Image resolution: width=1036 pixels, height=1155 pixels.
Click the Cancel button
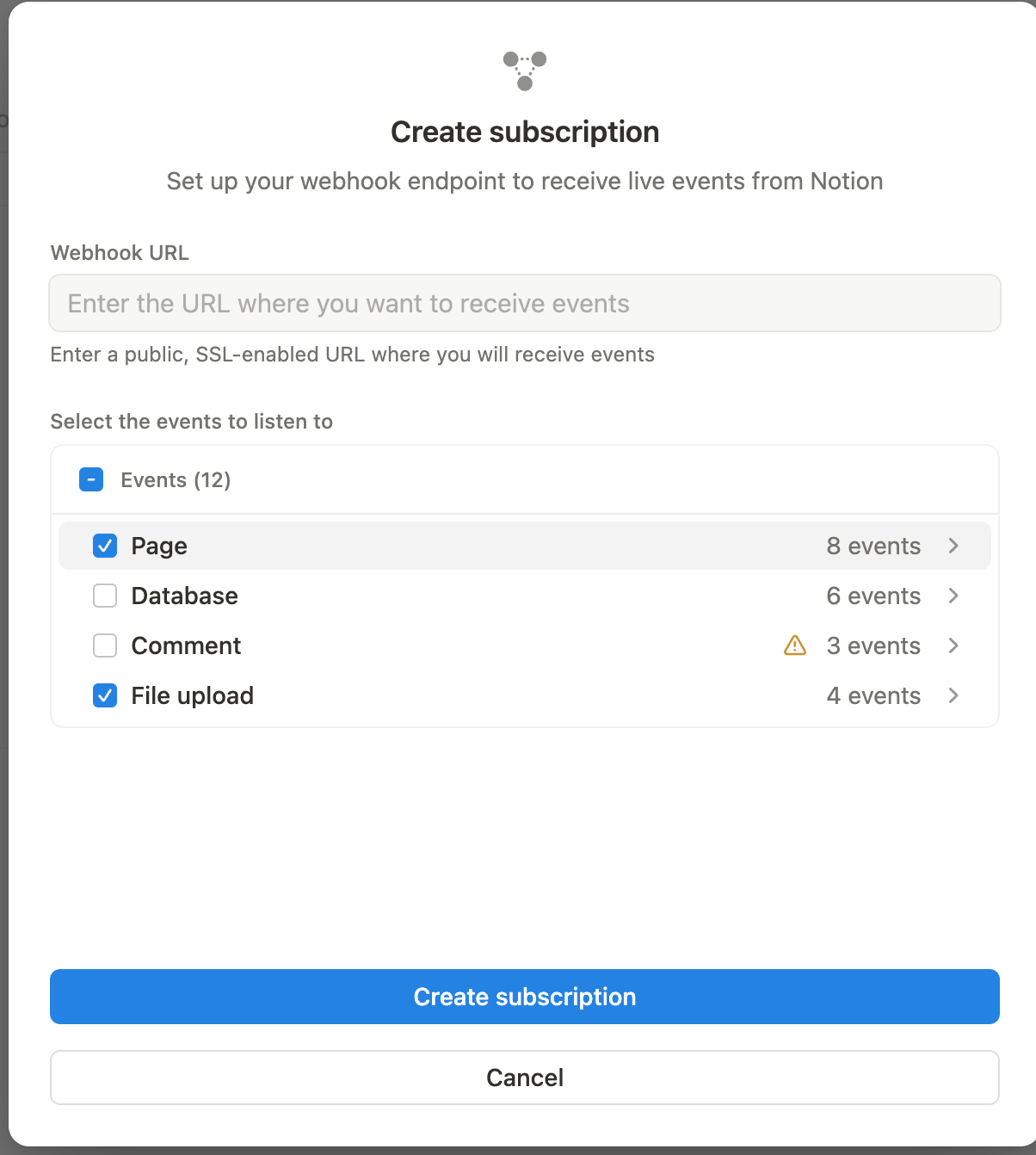(x=525, y=1078)
